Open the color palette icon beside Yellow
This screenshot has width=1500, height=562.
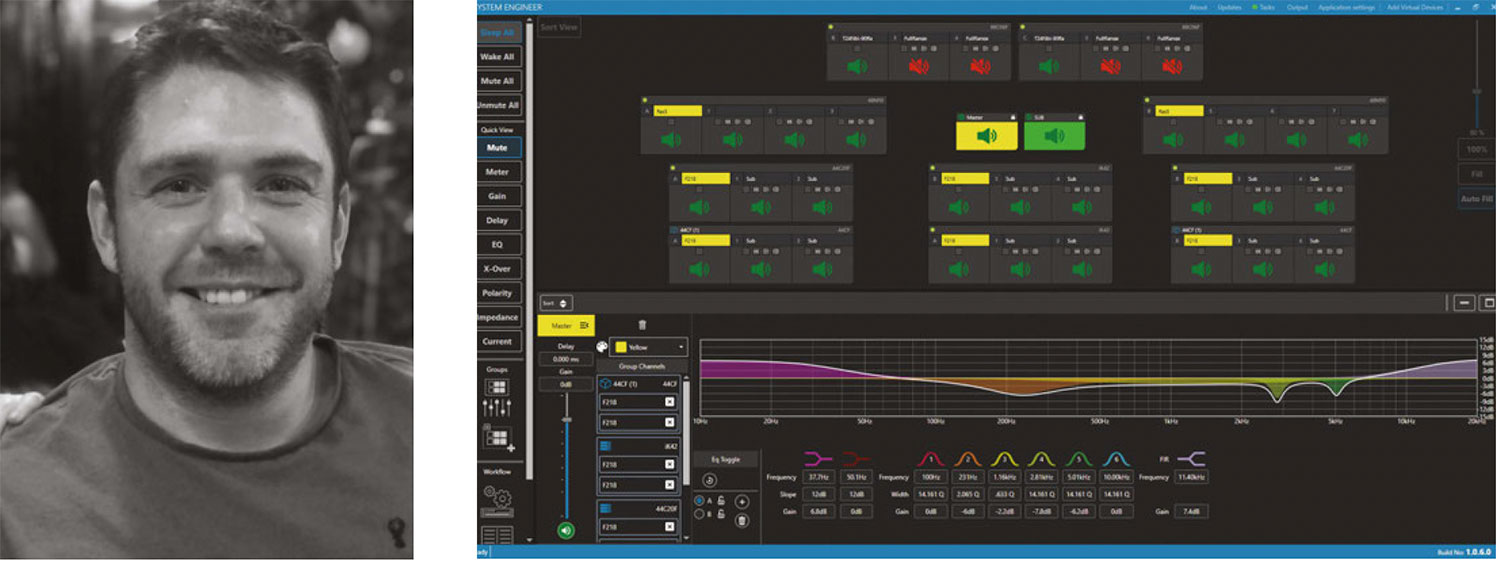click(x=602, y=348)
